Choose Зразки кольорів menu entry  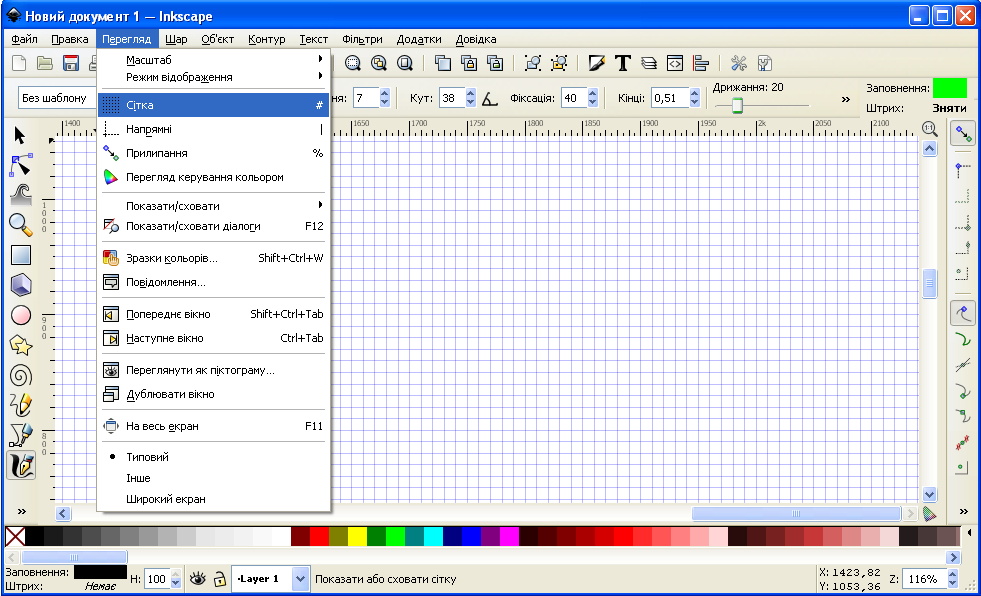(x=213, y=258)
